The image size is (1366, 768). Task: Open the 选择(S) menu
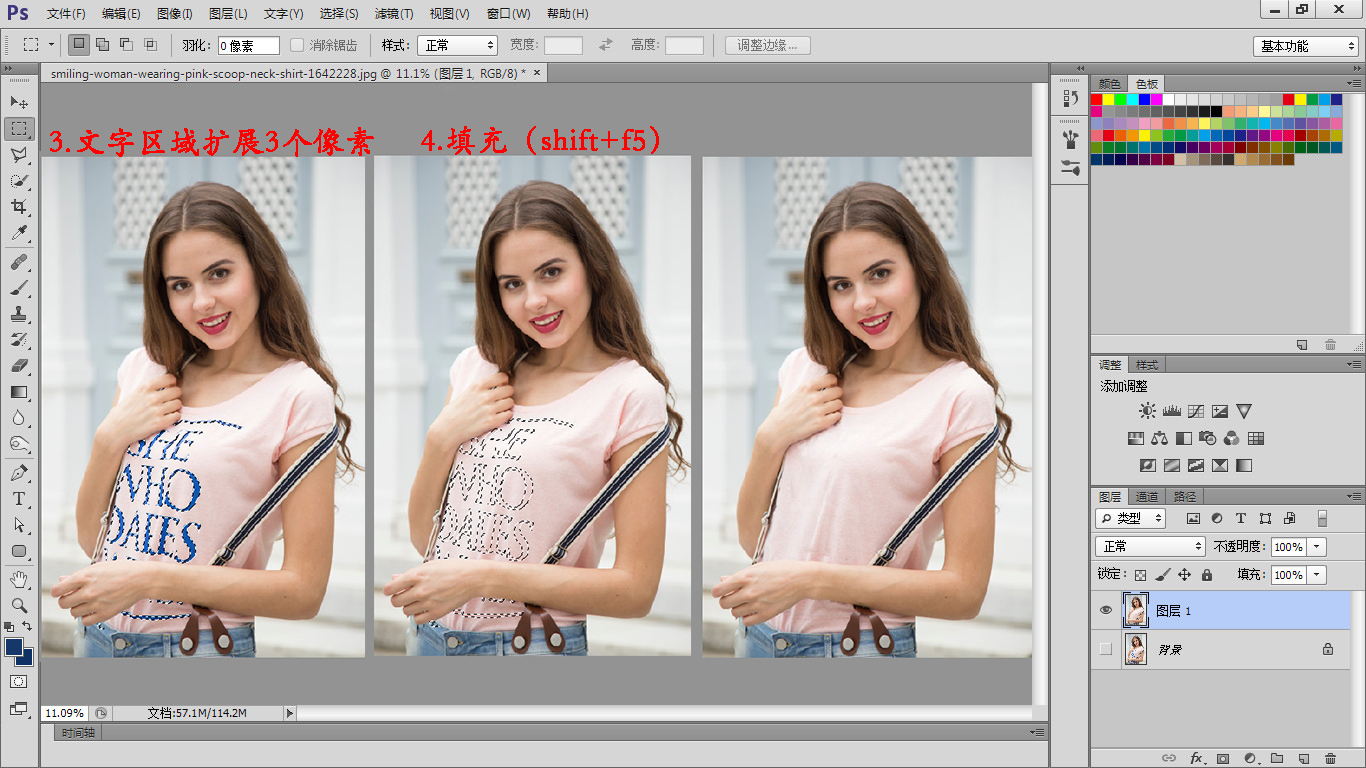[339, 14]
